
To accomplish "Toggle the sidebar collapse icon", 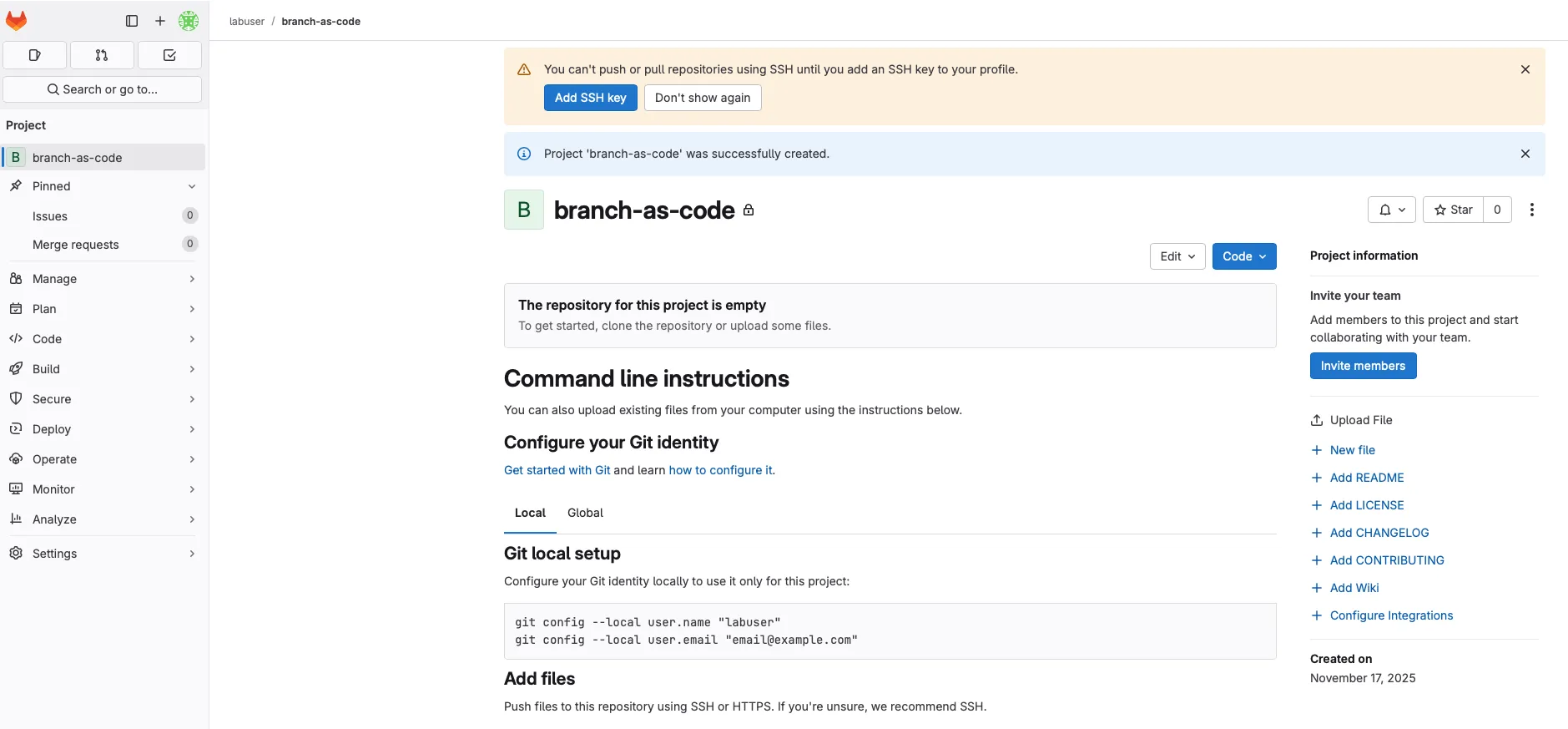I will tap(132, 21).
